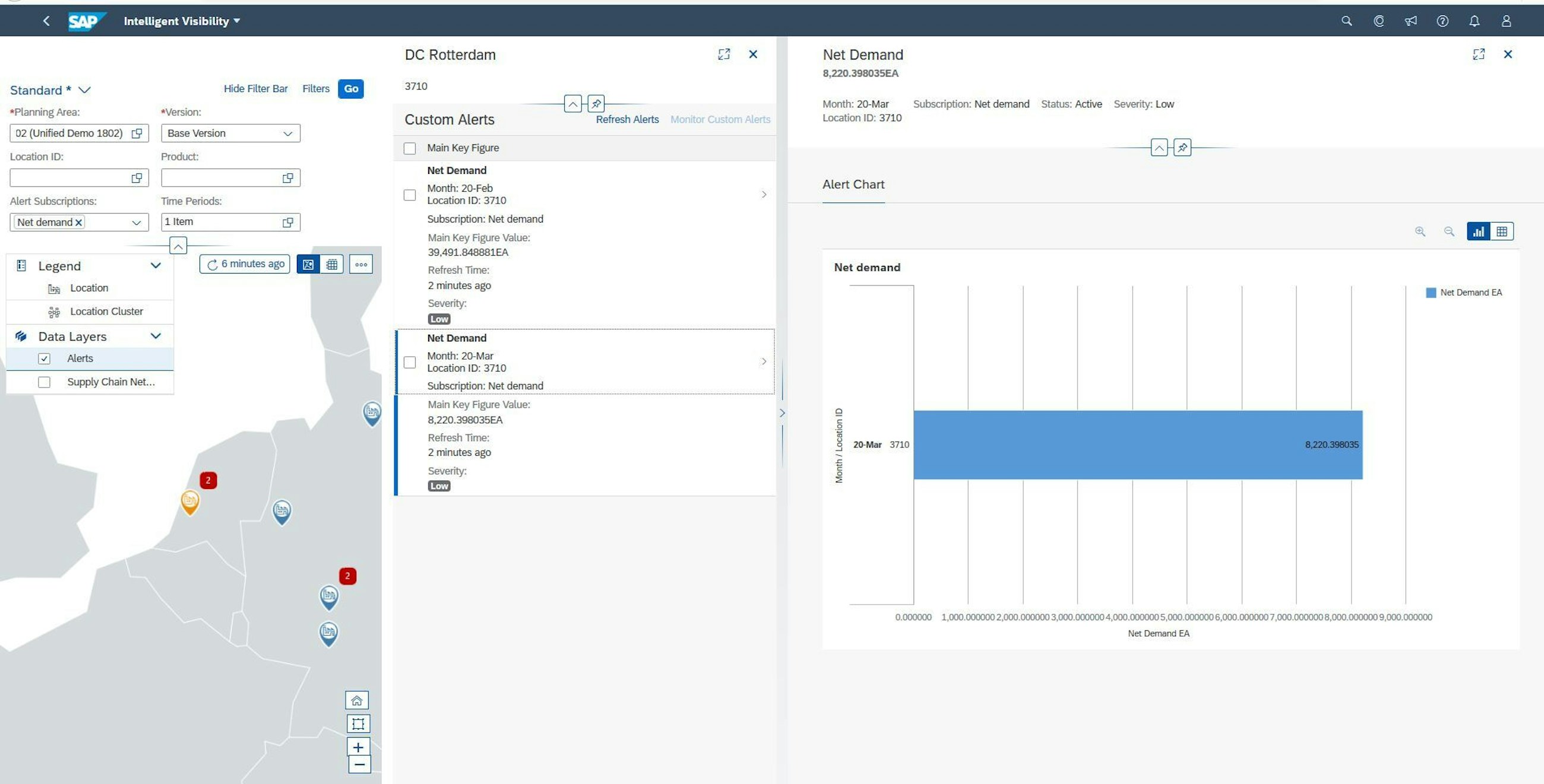Click the map home view icon
The width and height of the screenshot is (1544, 784).
click(x=357, y=700)
